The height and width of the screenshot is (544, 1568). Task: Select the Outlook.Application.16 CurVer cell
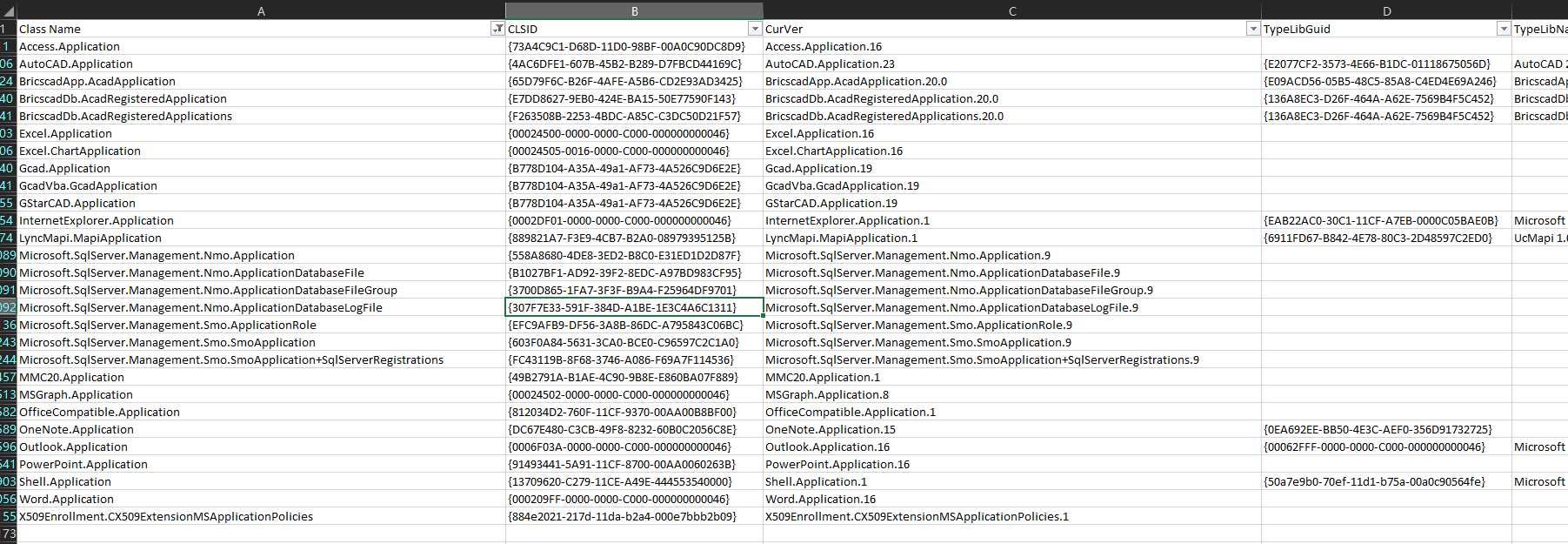coord(1012,447)
